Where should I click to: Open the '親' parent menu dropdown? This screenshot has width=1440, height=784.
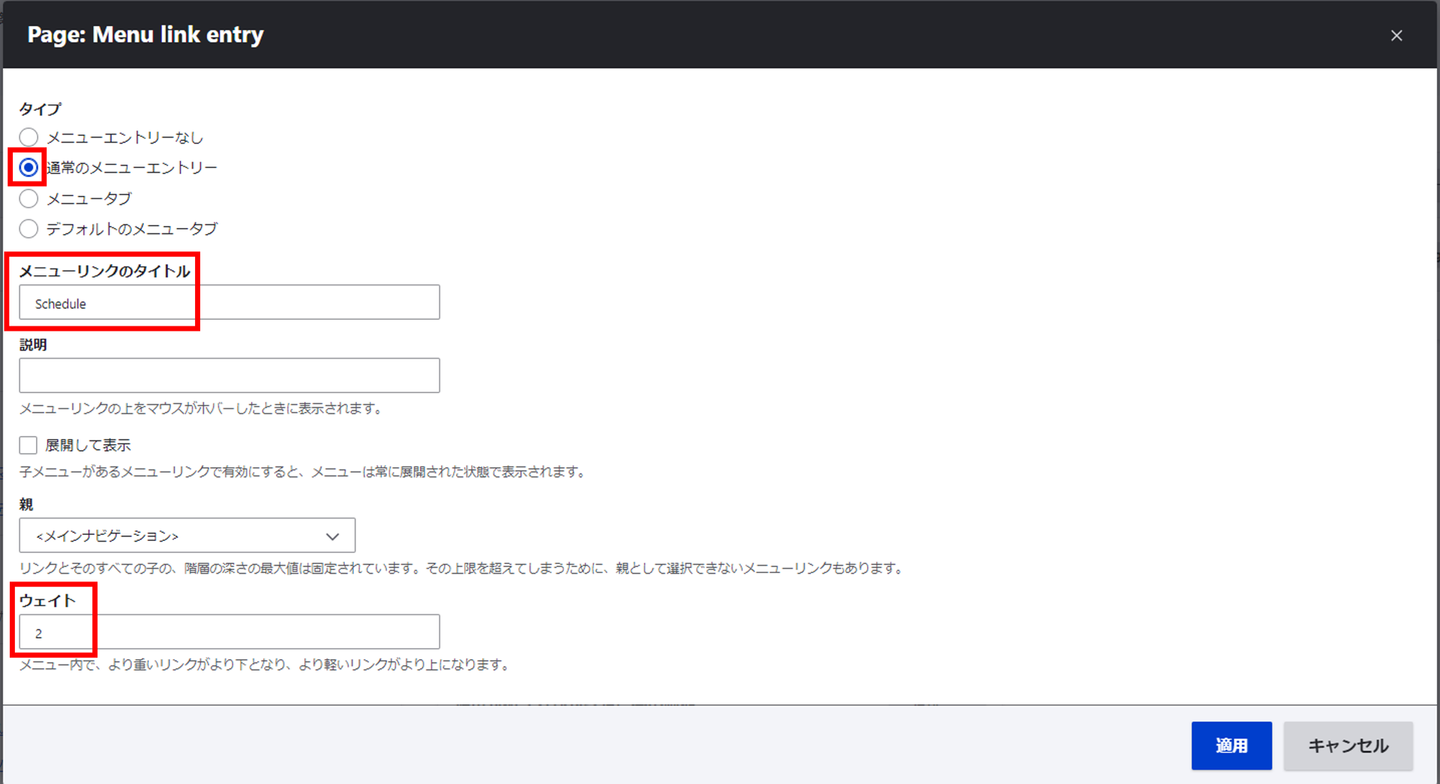tap(187, 536)
